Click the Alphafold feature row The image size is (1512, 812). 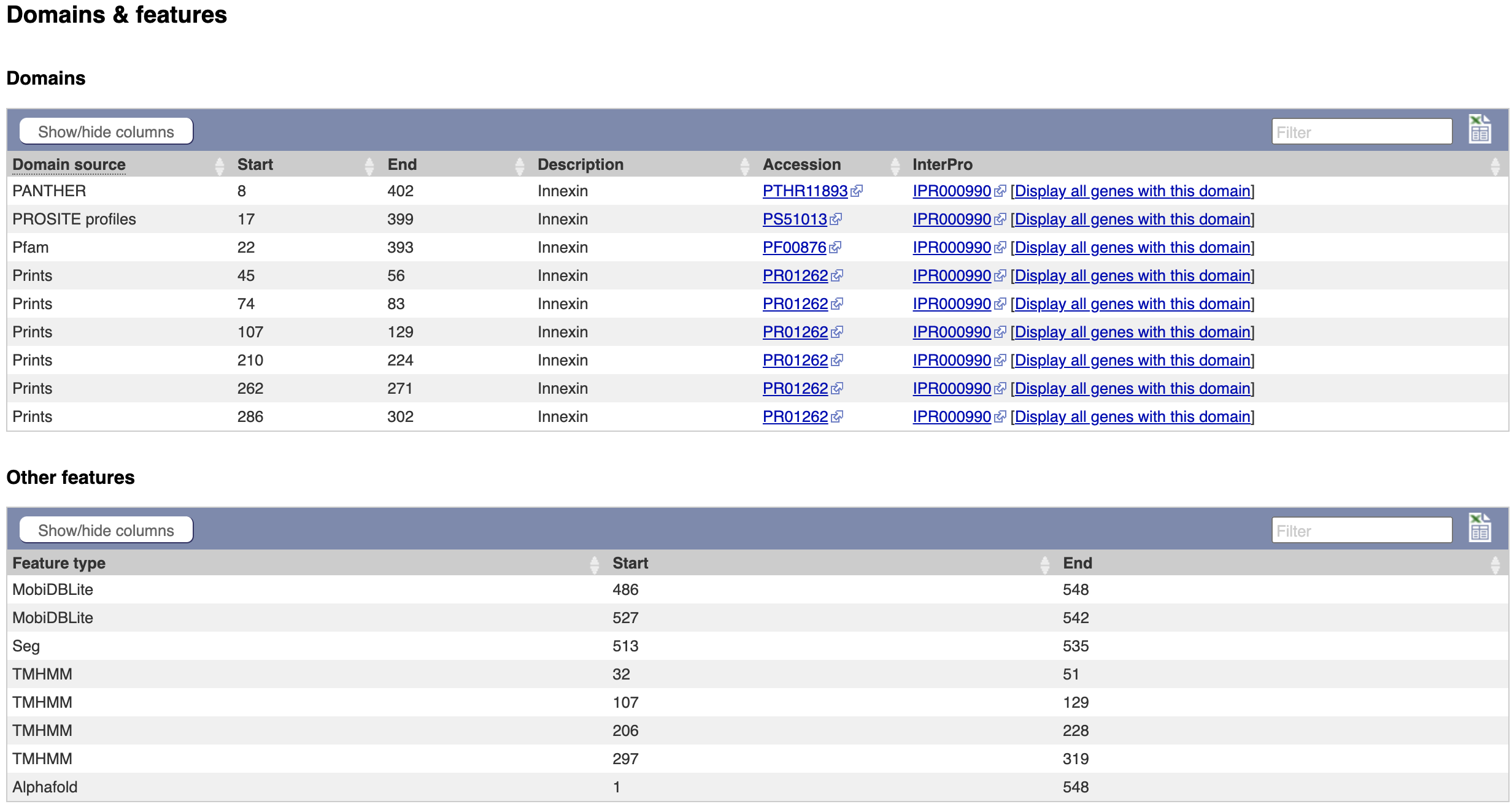coord(757,787)
